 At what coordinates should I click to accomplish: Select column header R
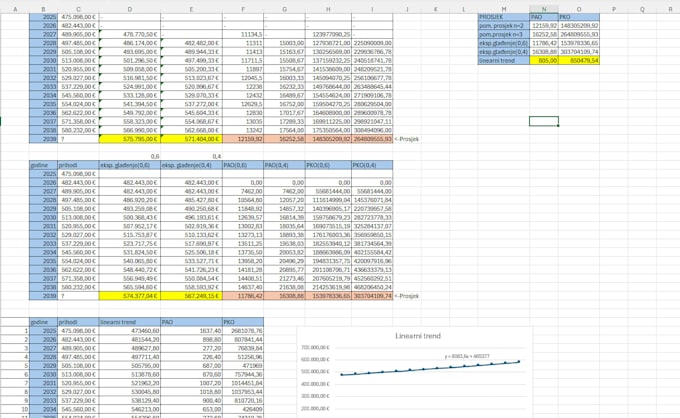click(x=670, y=9)
